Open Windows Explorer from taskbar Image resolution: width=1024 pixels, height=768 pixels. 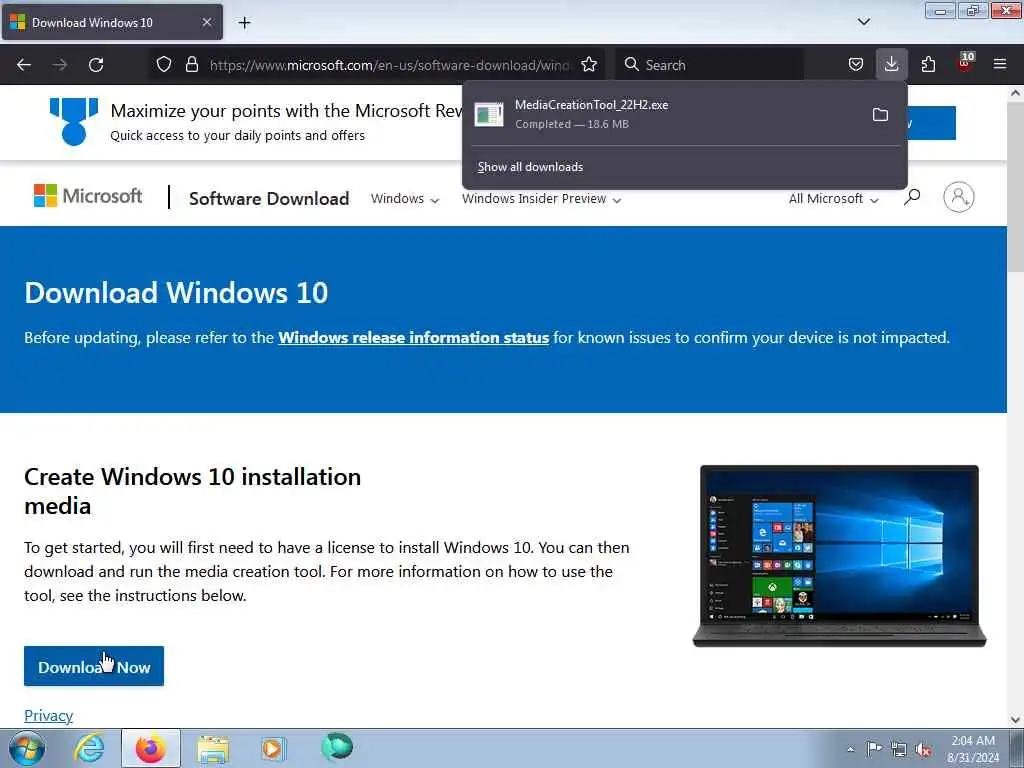pos(213,748)
